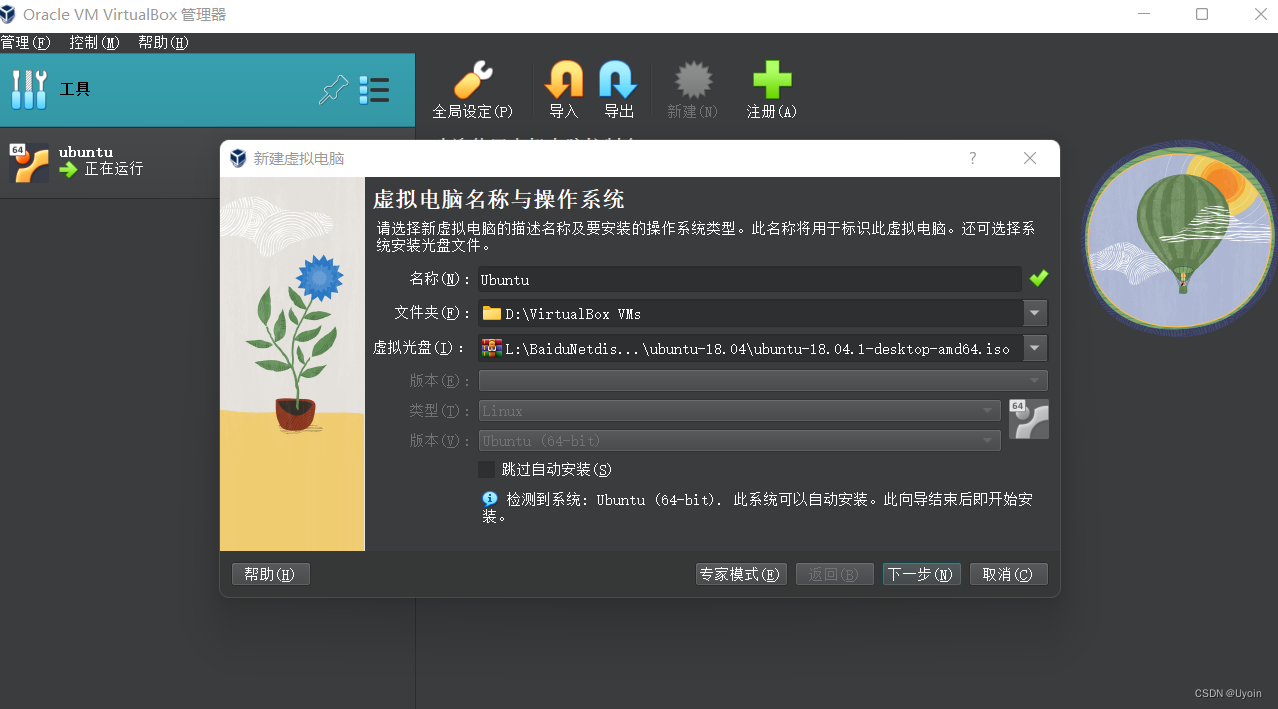
Task: Click the Export (导出) appliance icon
Action: click(618, 80)
